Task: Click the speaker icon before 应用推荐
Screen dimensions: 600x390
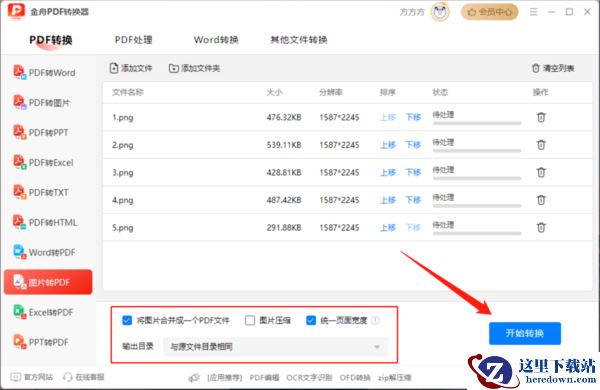Action: (x=194, y=378)
